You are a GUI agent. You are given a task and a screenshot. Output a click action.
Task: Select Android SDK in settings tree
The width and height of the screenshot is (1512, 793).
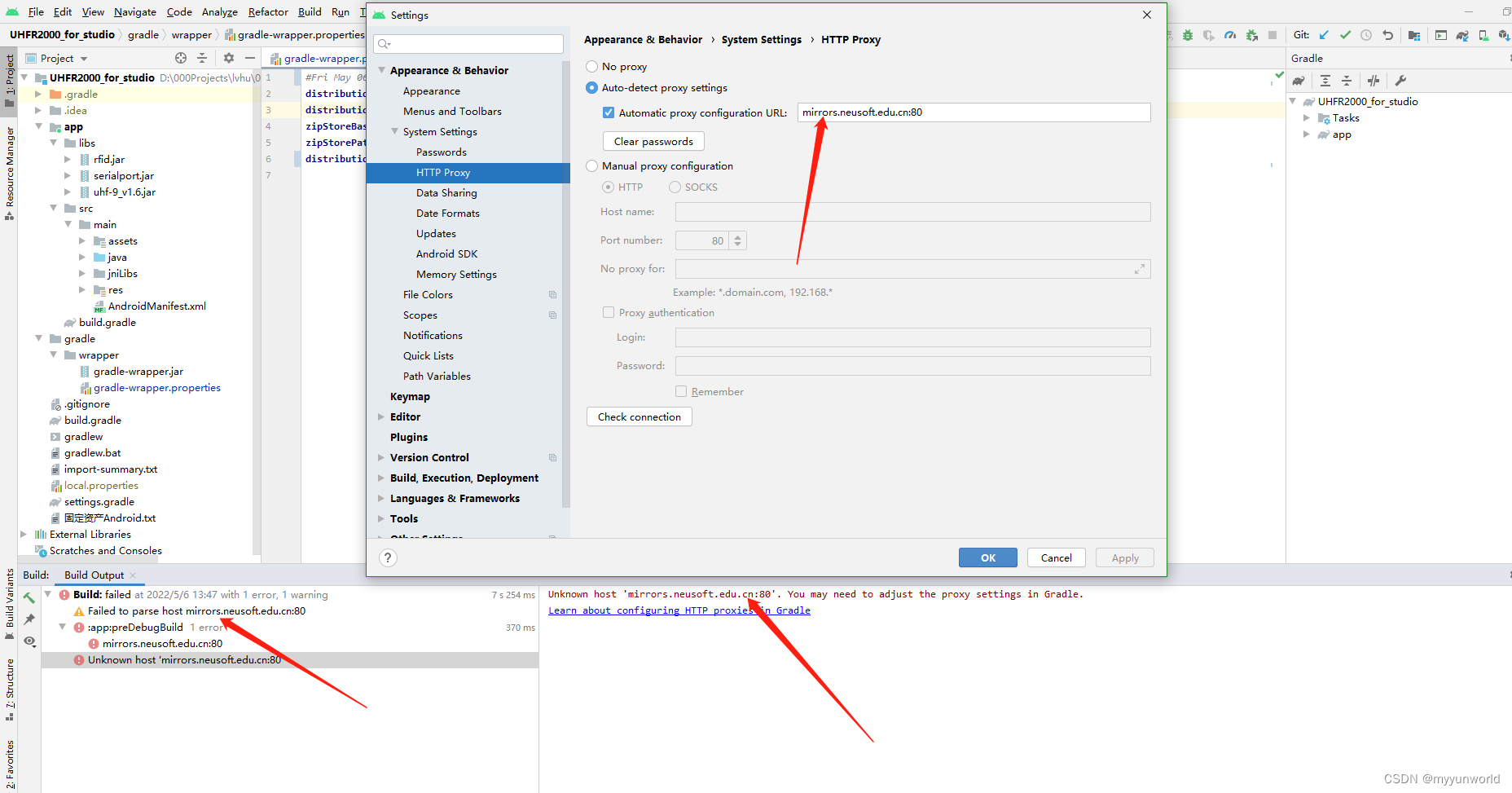pos(447,254)
